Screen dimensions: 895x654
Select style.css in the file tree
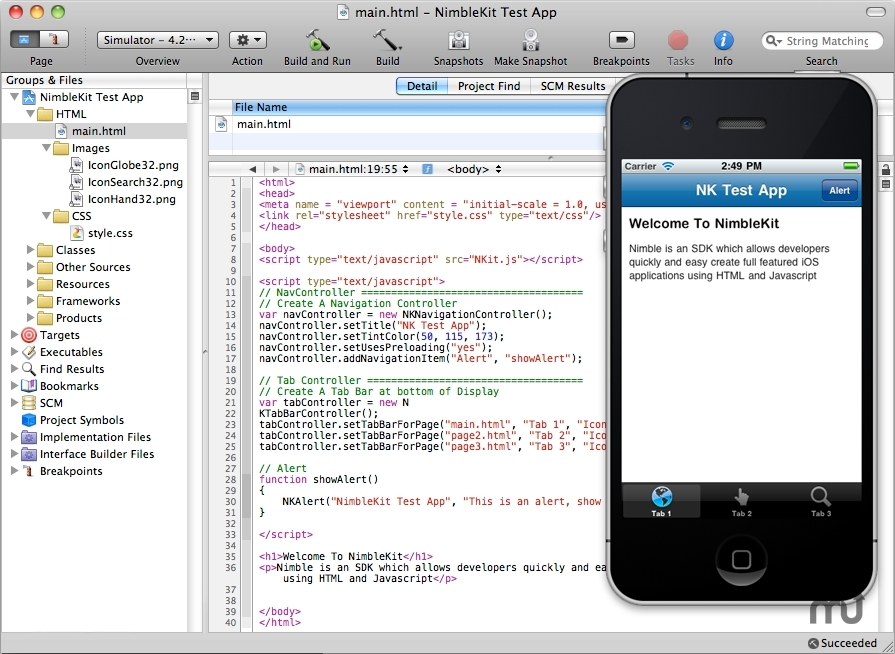pyautogui.click(x=110, y=233)
